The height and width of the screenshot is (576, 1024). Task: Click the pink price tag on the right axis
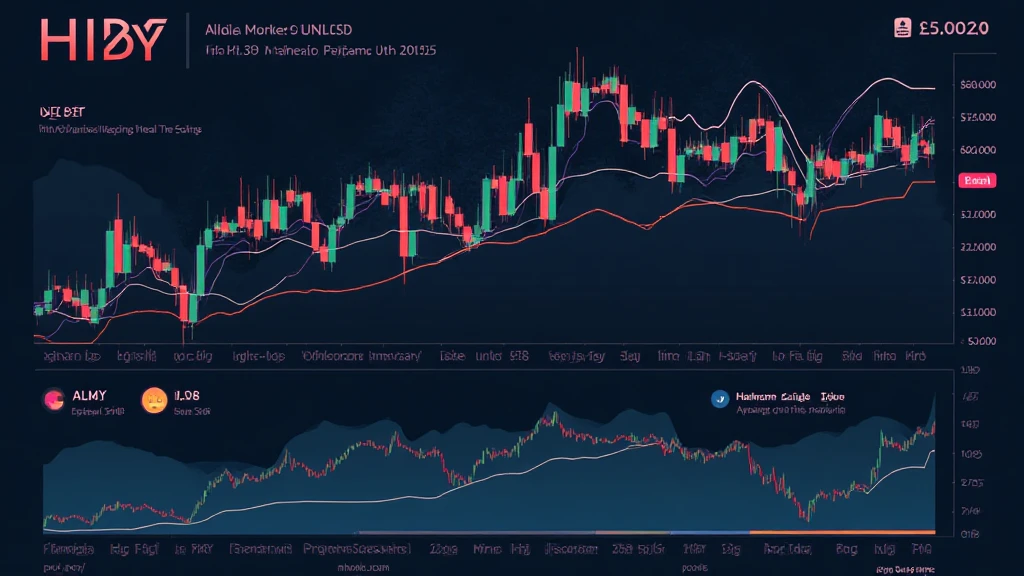(x=974, y=181)
